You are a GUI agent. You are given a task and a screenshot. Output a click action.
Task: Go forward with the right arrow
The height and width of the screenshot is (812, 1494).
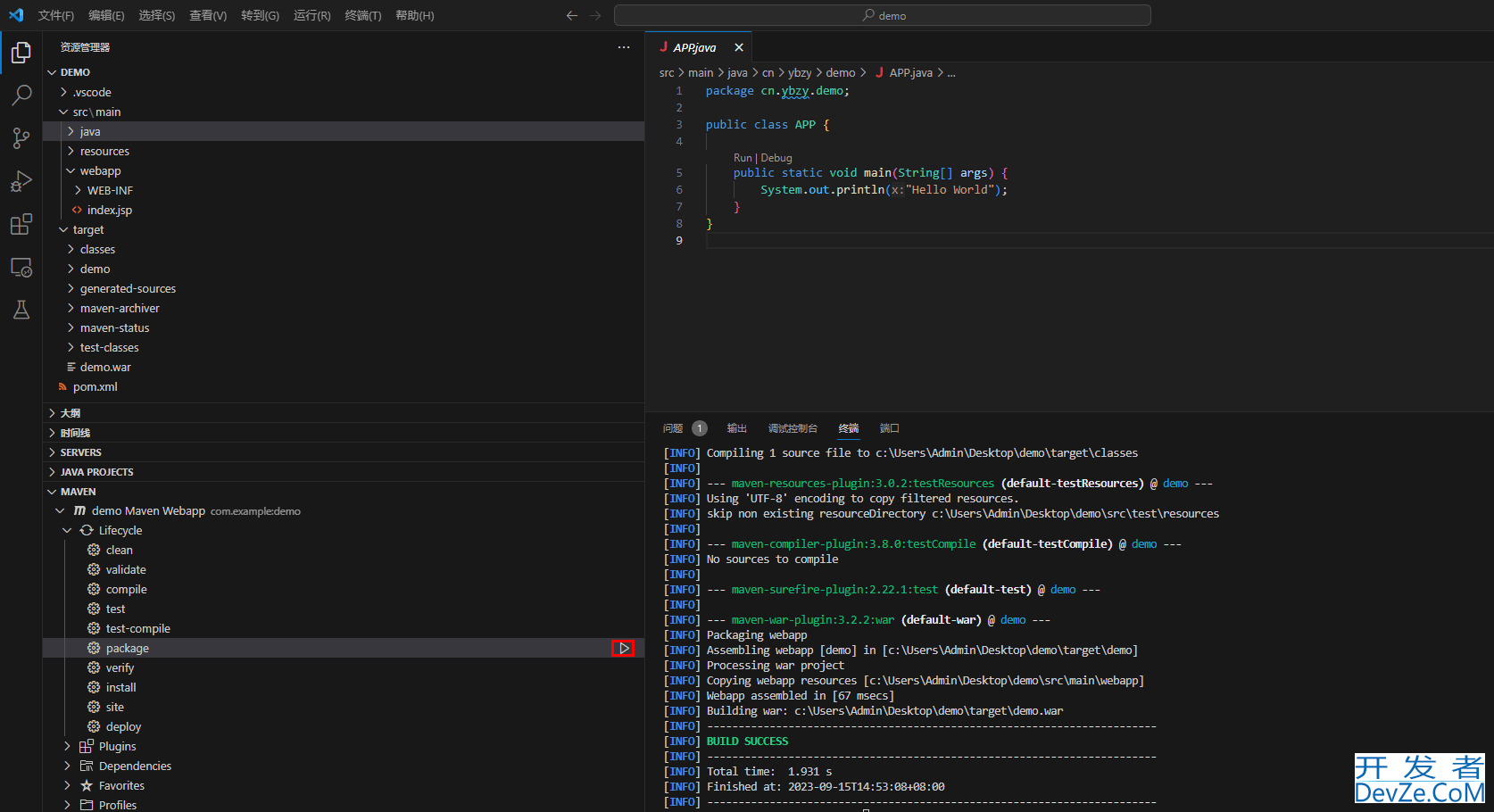point(595,15)
